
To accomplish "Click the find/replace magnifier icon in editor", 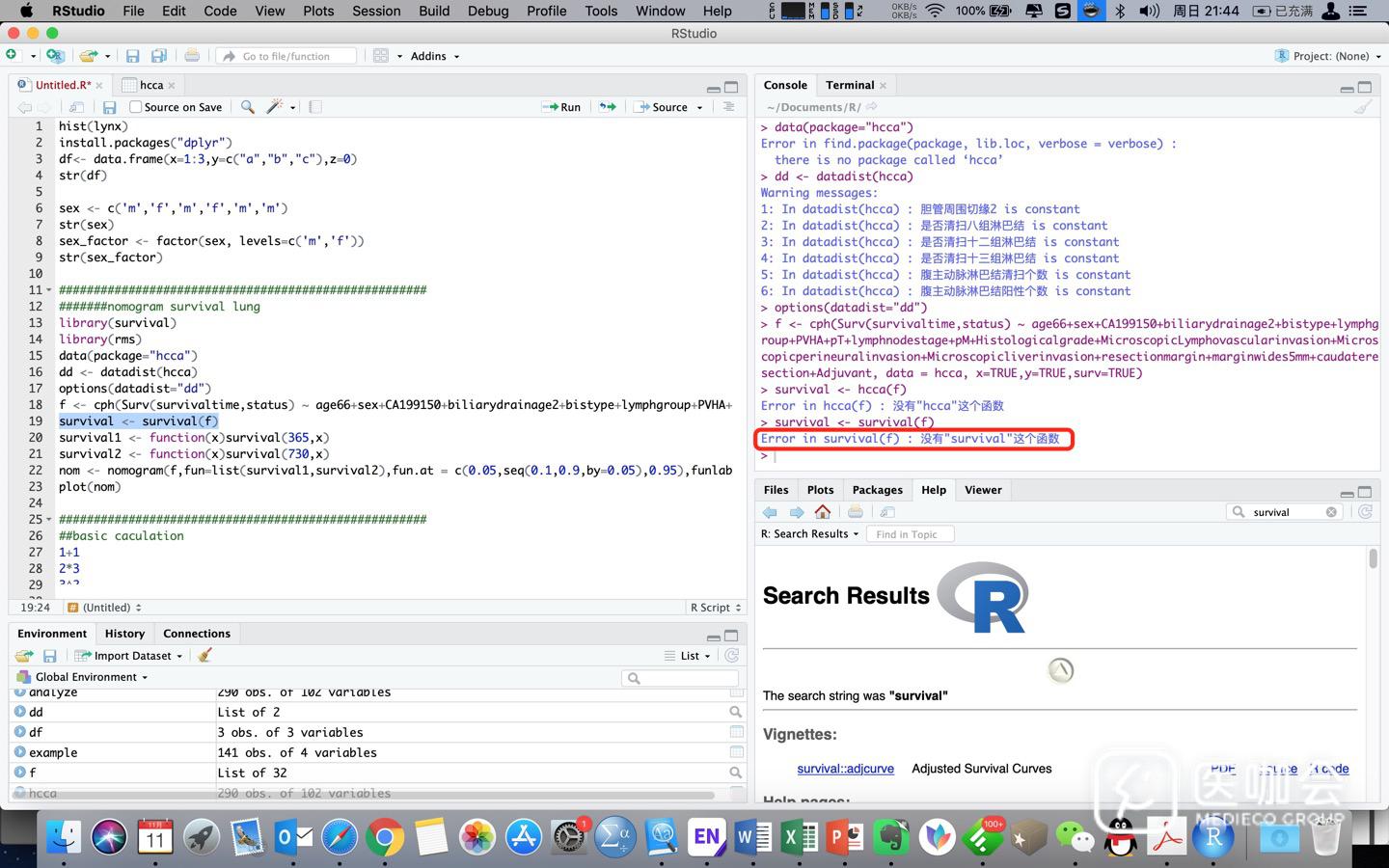I will tap(248, 107).
